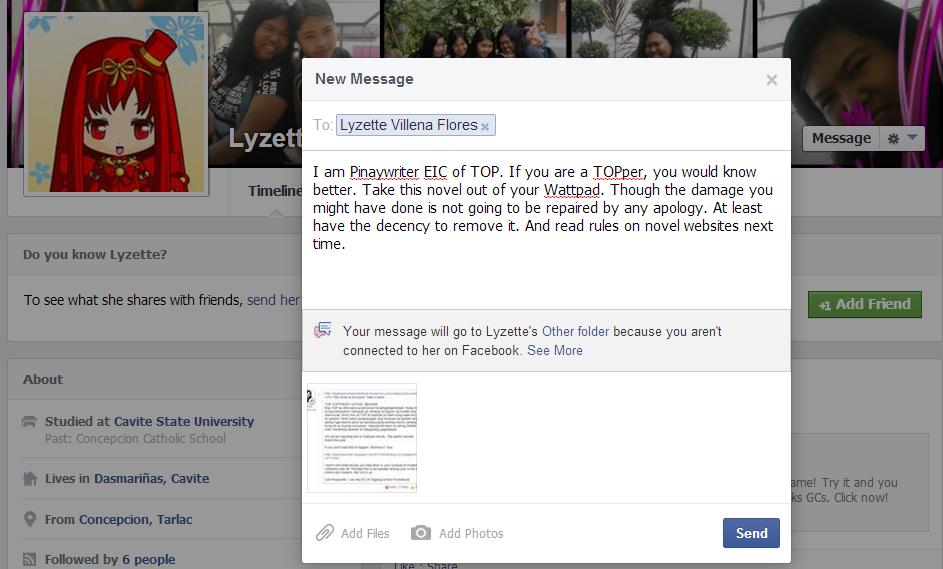Click 'Do you know Lyzette?' heading

95,254
